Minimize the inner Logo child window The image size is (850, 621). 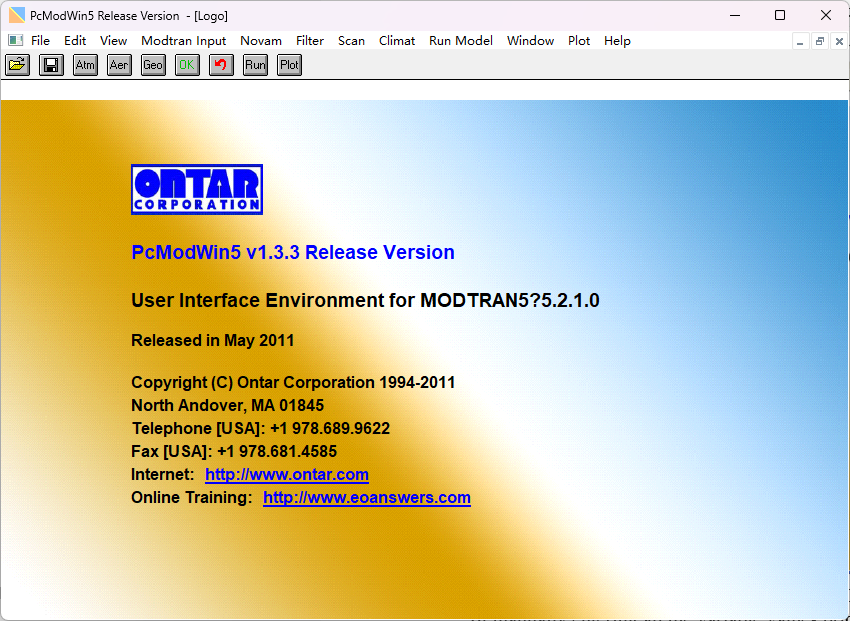800,42
